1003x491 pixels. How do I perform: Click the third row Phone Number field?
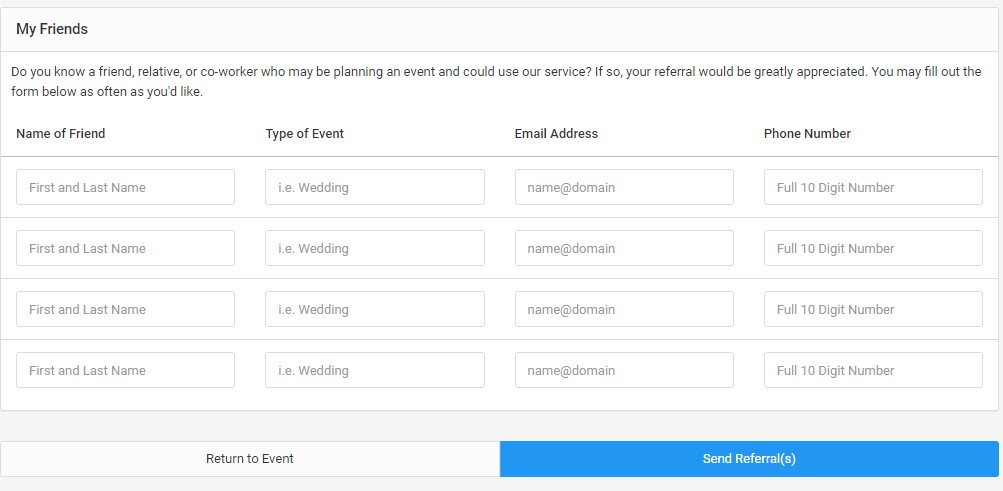click(873, 309)
